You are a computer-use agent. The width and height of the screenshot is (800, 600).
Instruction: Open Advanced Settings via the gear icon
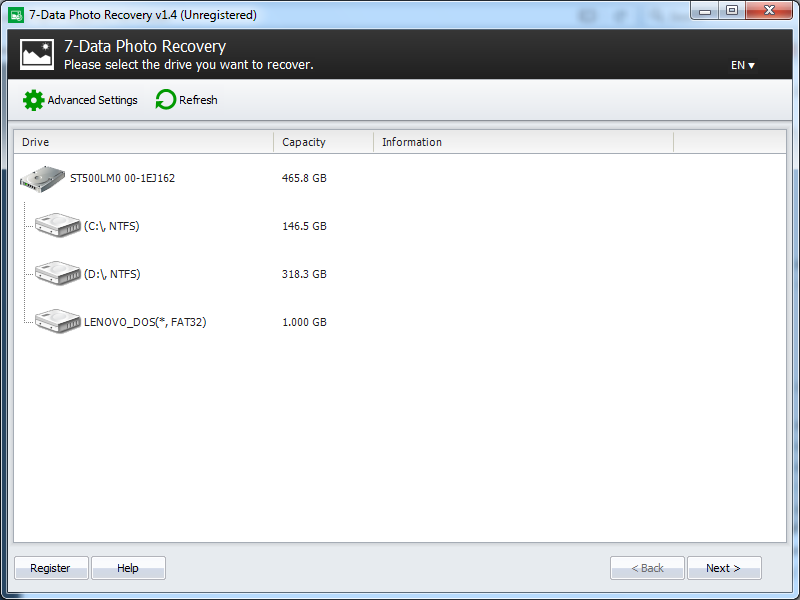pyautogui.click(x=32, y=100)
